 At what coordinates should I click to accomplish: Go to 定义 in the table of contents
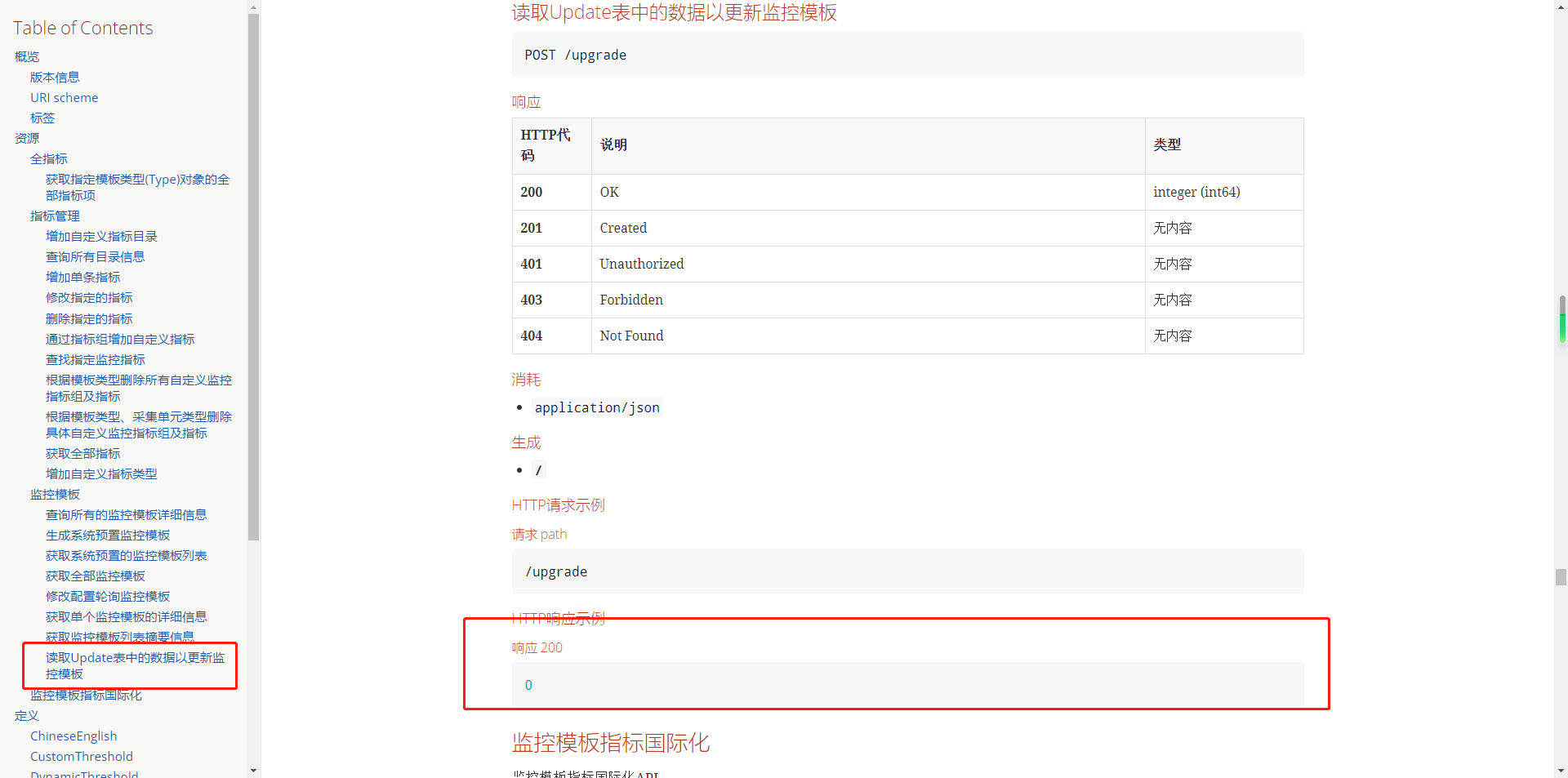tap(27, 715)
